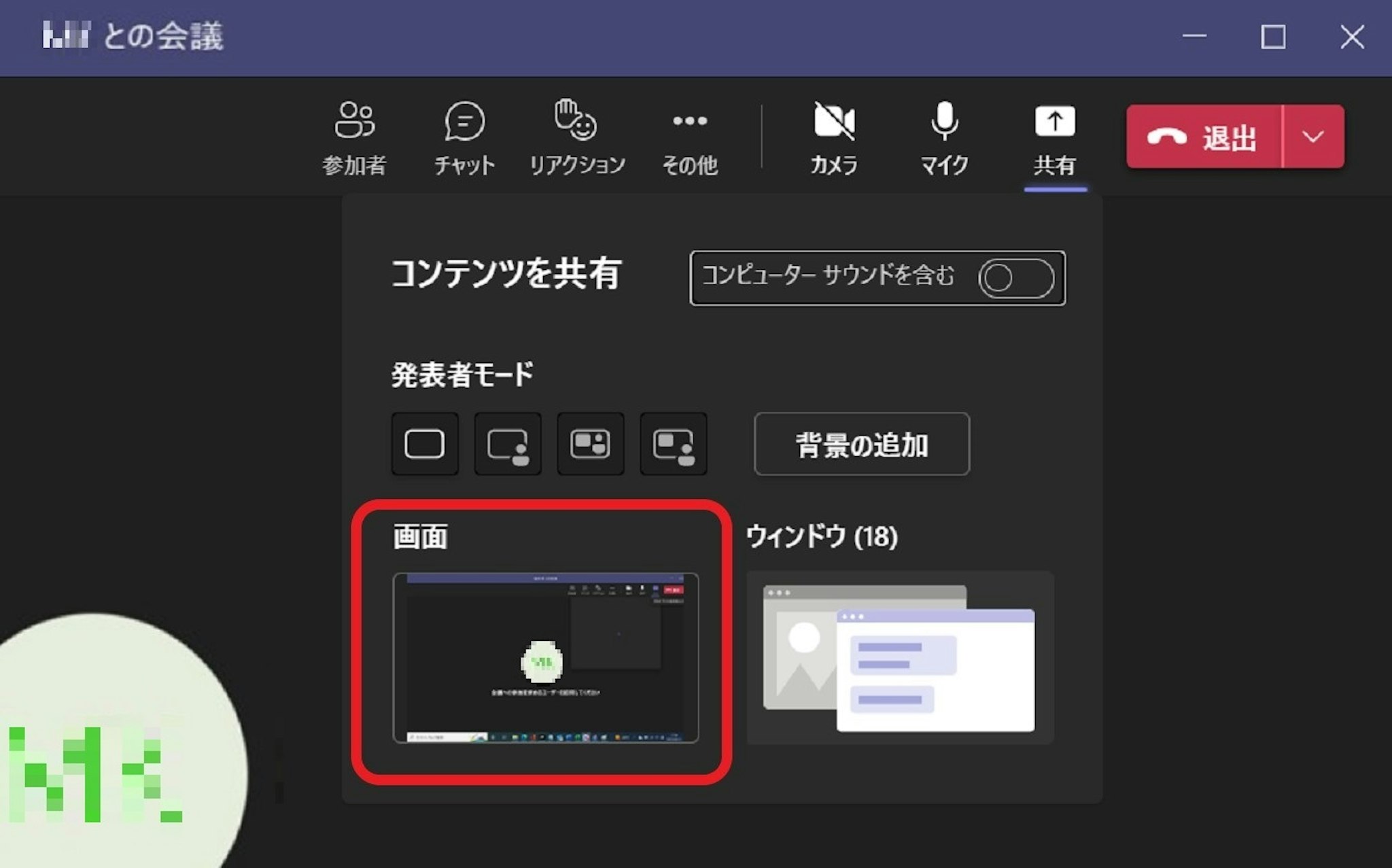Click the red 退出 leave button
This screenshot has width=1392, height=868.
pyautogui.click(x=1204, y=137)
